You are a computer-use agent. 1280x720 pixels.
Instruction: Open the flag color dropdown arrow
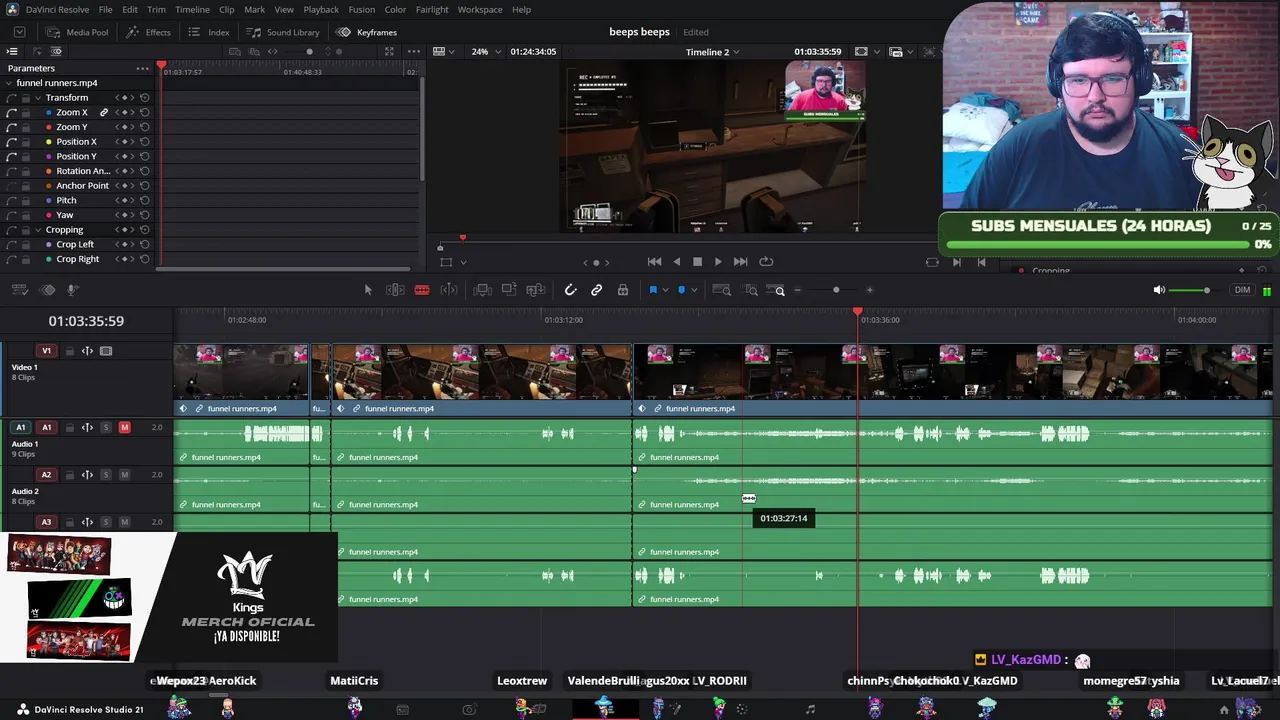(x=665, y=290)
